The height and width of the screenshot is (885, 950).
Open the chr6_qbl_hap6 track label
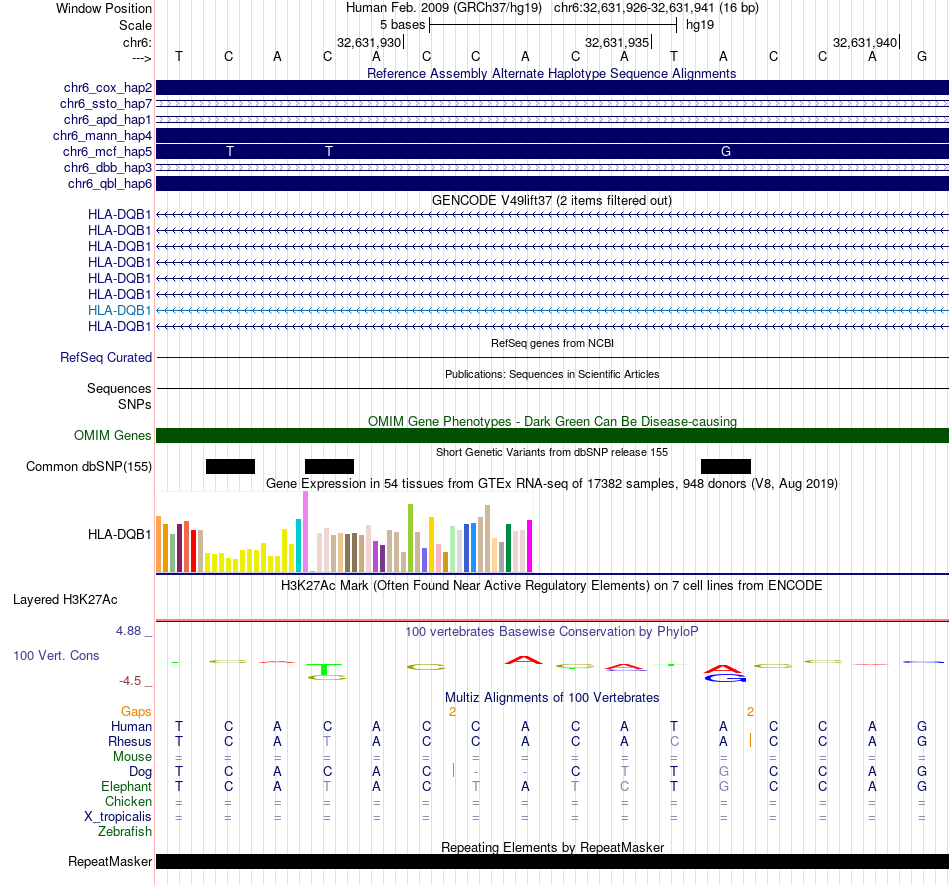point(110,184)
